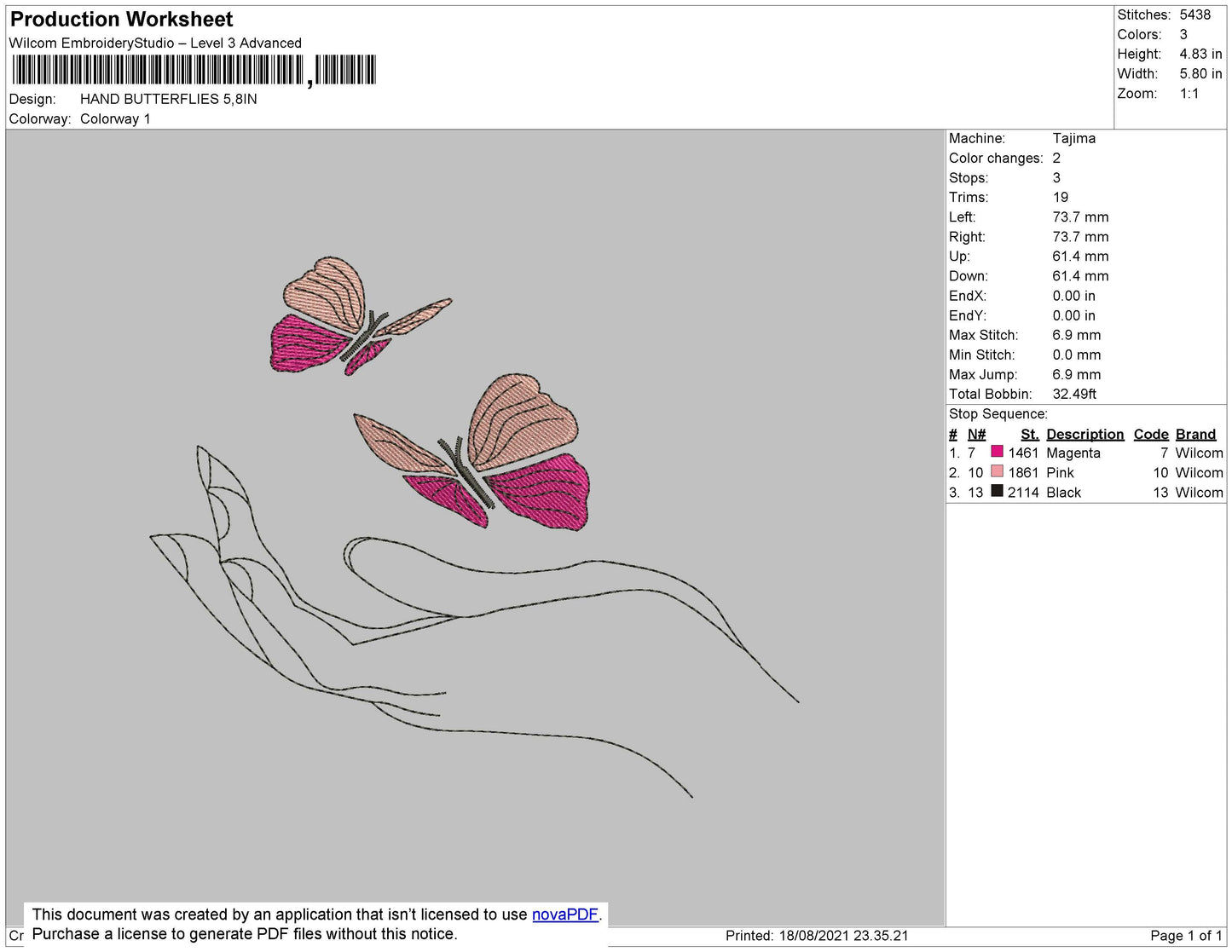Screen dimensions: 1232x952
Task: Click the Pink color swatch
Action: 997,471
